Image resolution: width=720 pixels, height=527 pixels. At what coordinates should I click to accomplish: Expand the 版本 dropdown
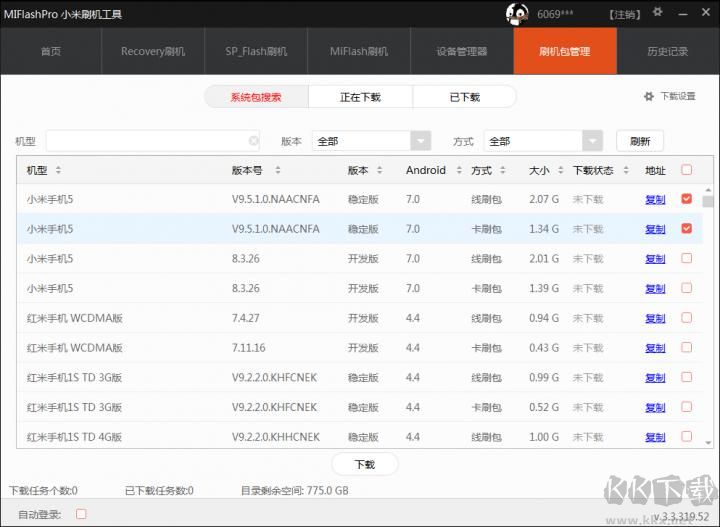(420, 141)
